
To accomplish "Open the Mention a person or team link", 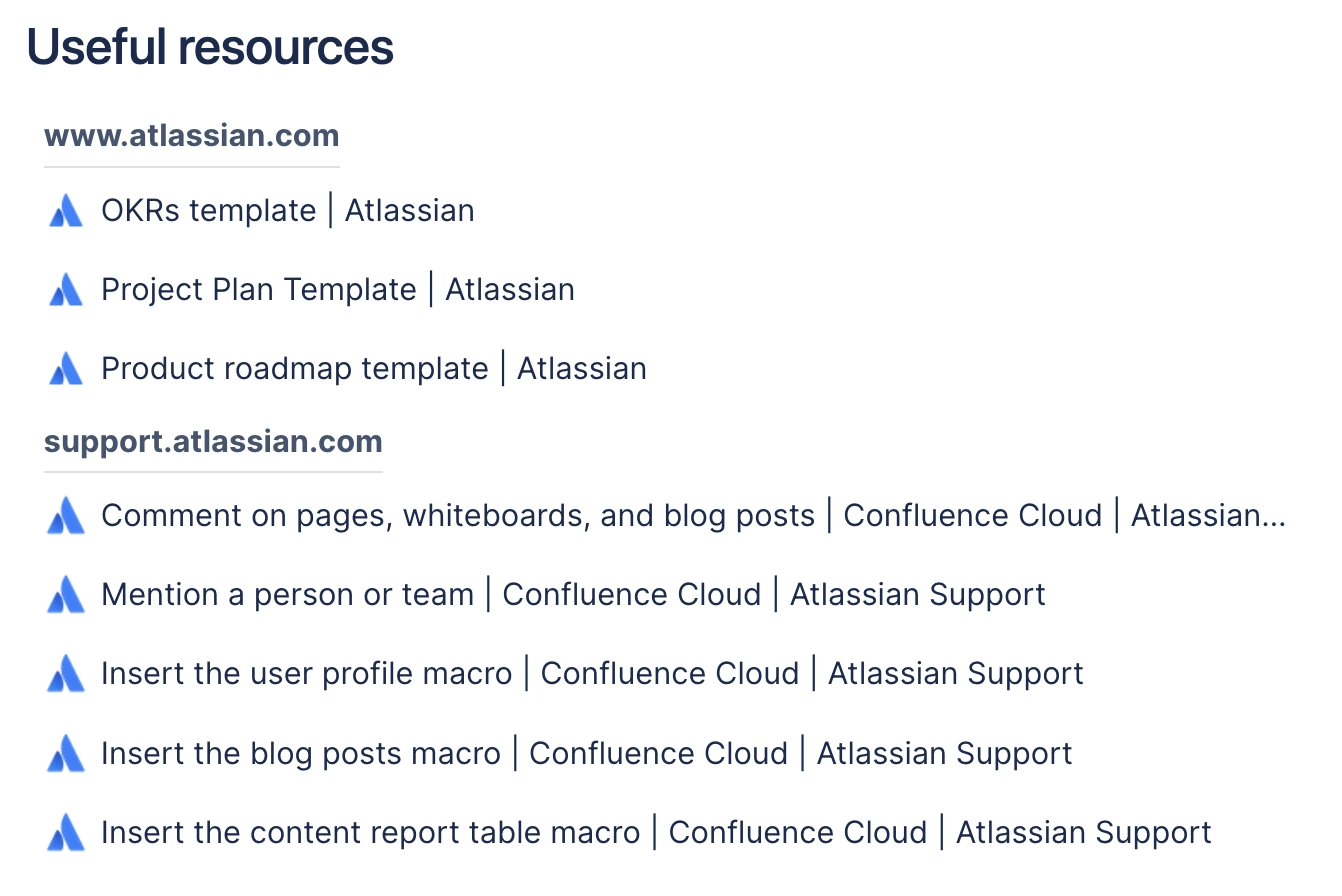I will pos(573,595).
